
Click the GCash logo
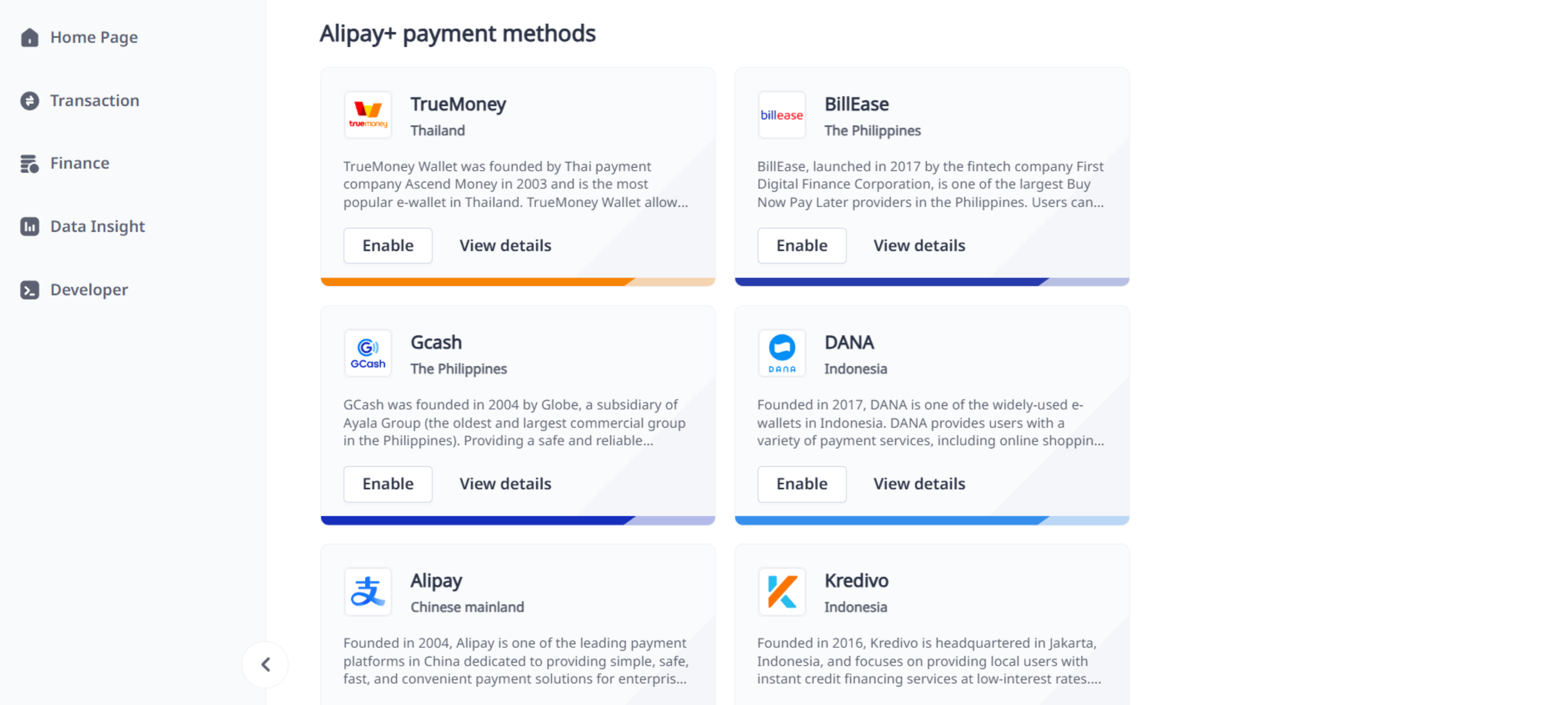point(368,353)
